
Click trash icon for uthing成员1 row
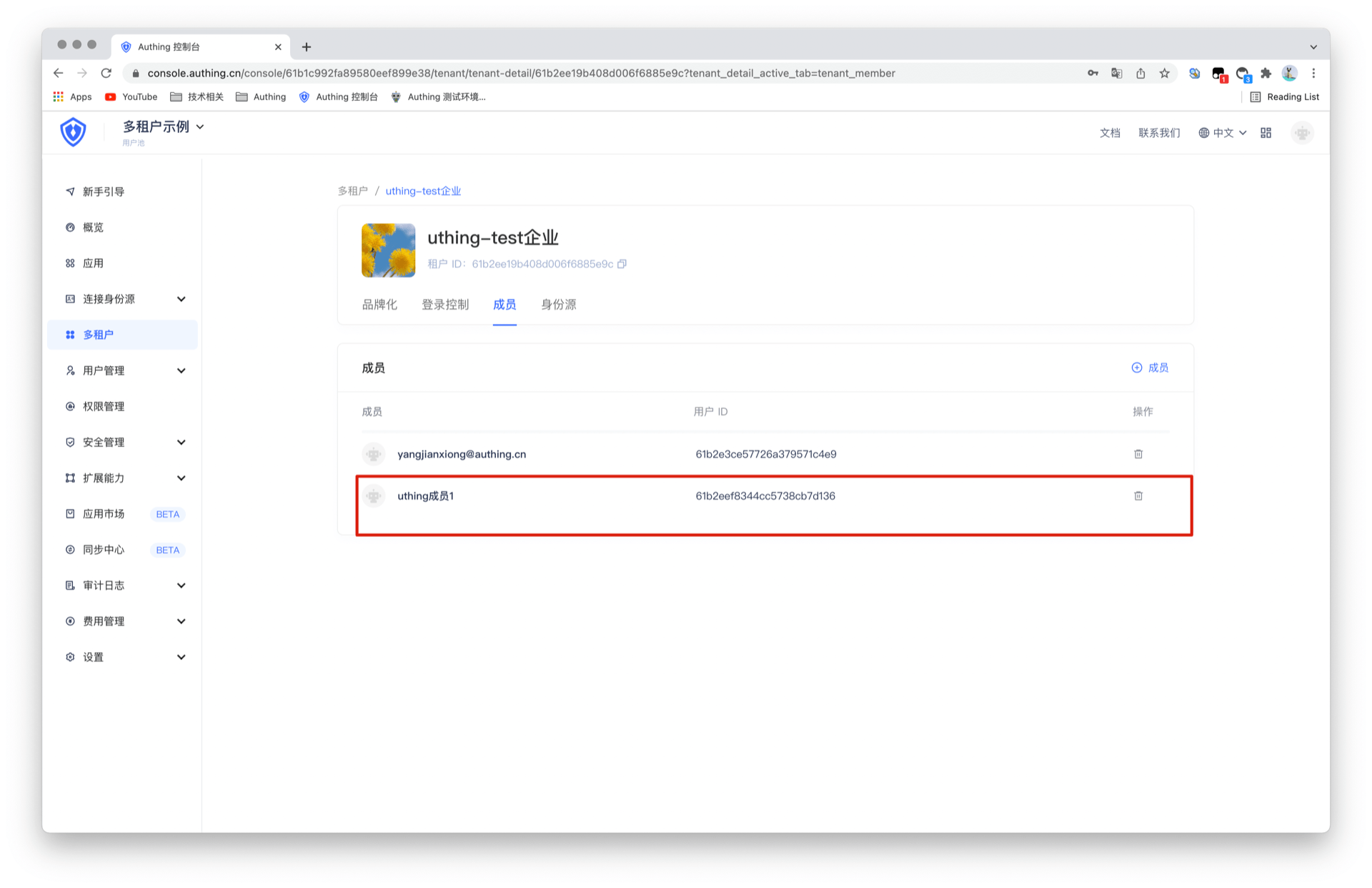pyautogui.click(x=1138, y=495)
